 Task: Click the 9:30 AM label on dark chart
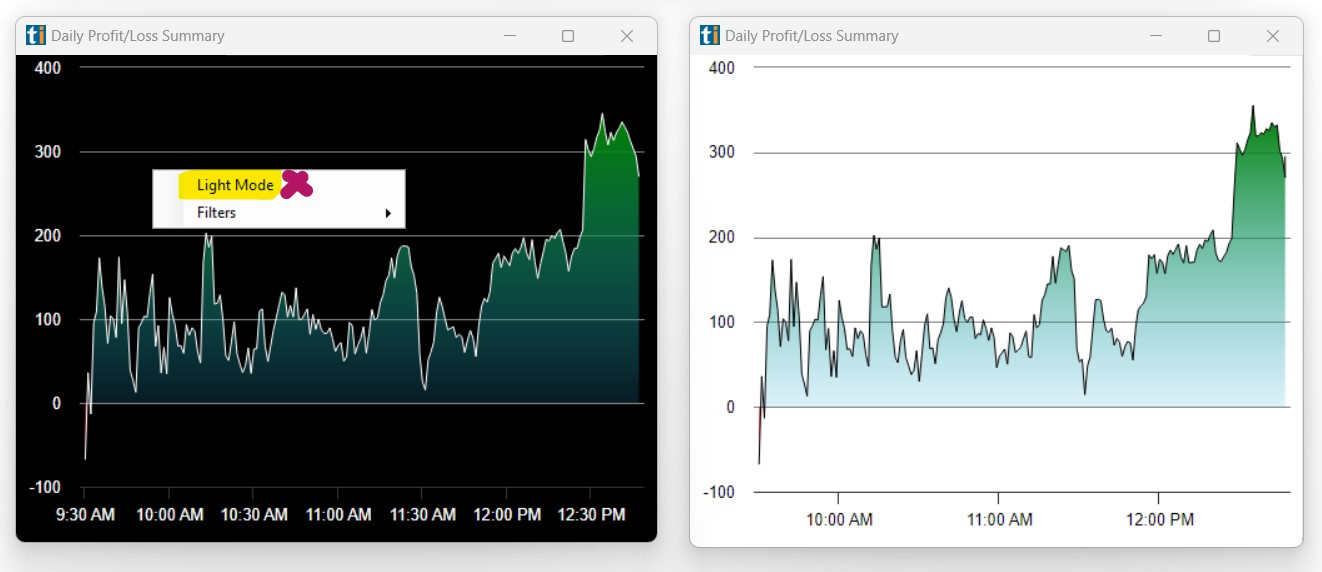(x=84, y=515)
